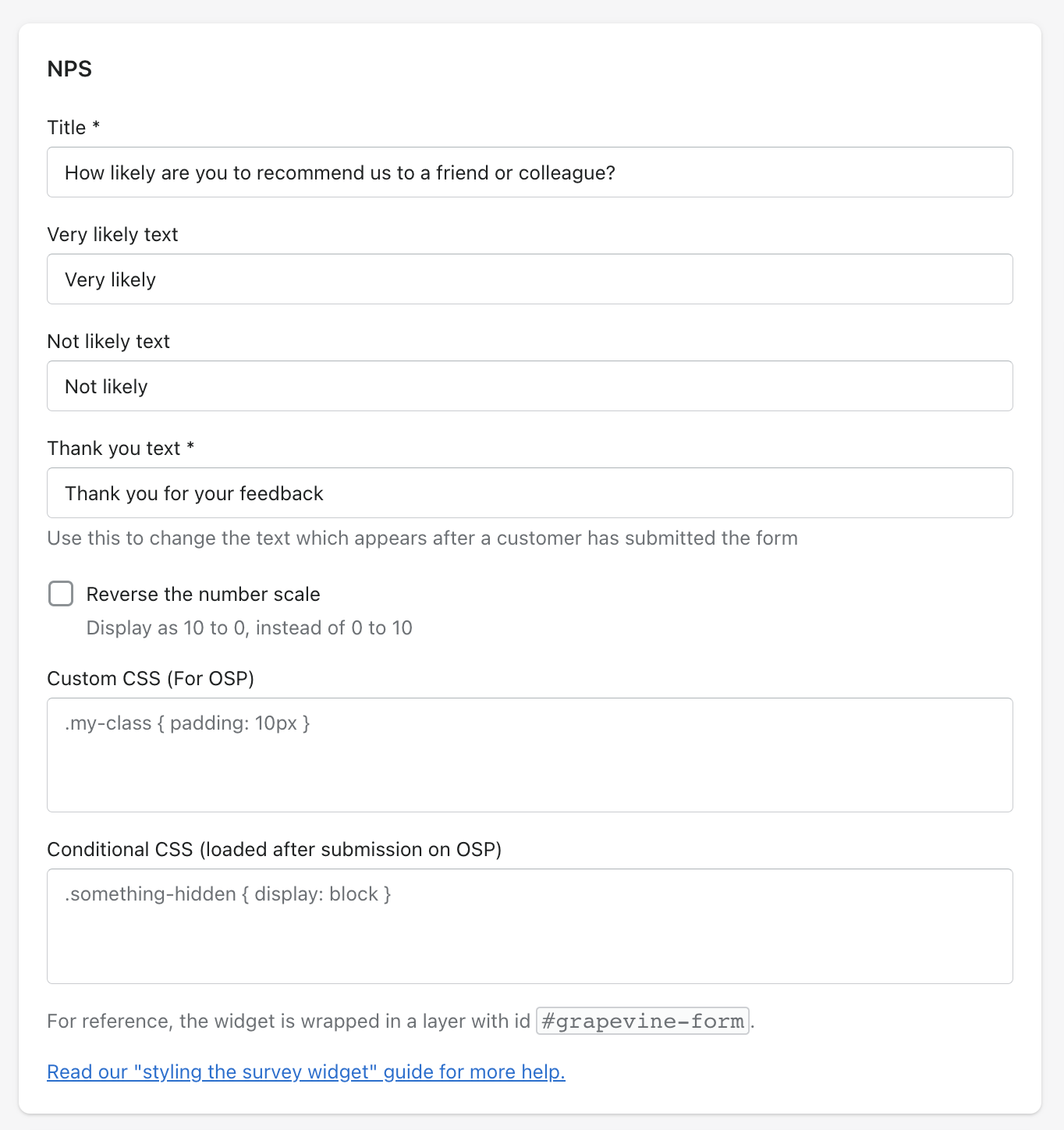The image size is (1064, 1130).
Task: Select the Not likely text field
Action: (530, 386)
